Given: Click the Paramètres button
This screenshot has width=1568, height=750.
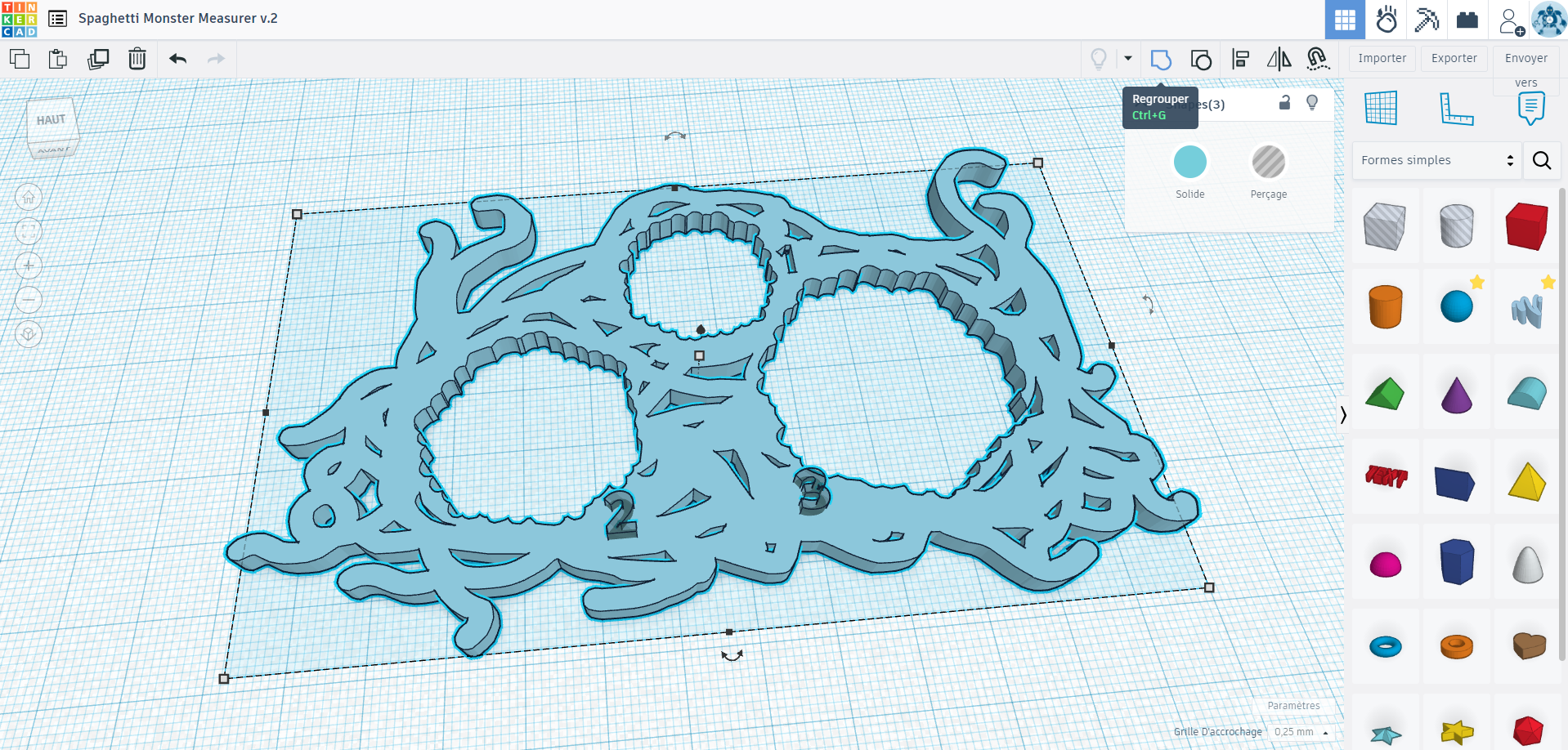Looking at the screenshot, I should [1293, 706].
